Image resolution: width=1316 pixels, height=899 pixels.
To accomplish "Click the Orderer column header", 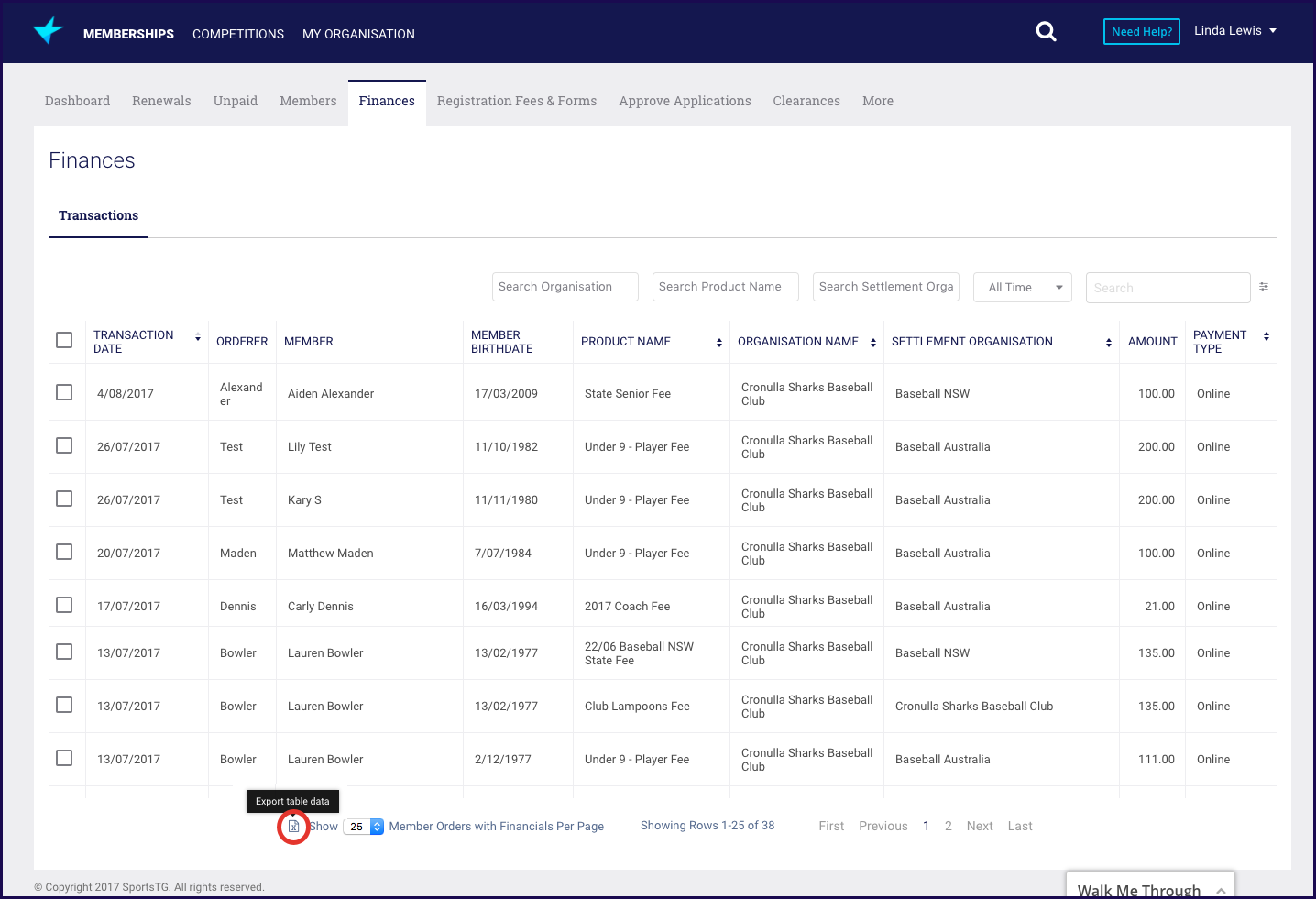I will tap(242, 342).
